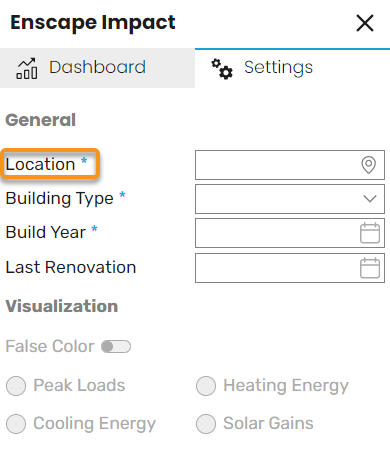Click the Build Year label text

[46, 232]
